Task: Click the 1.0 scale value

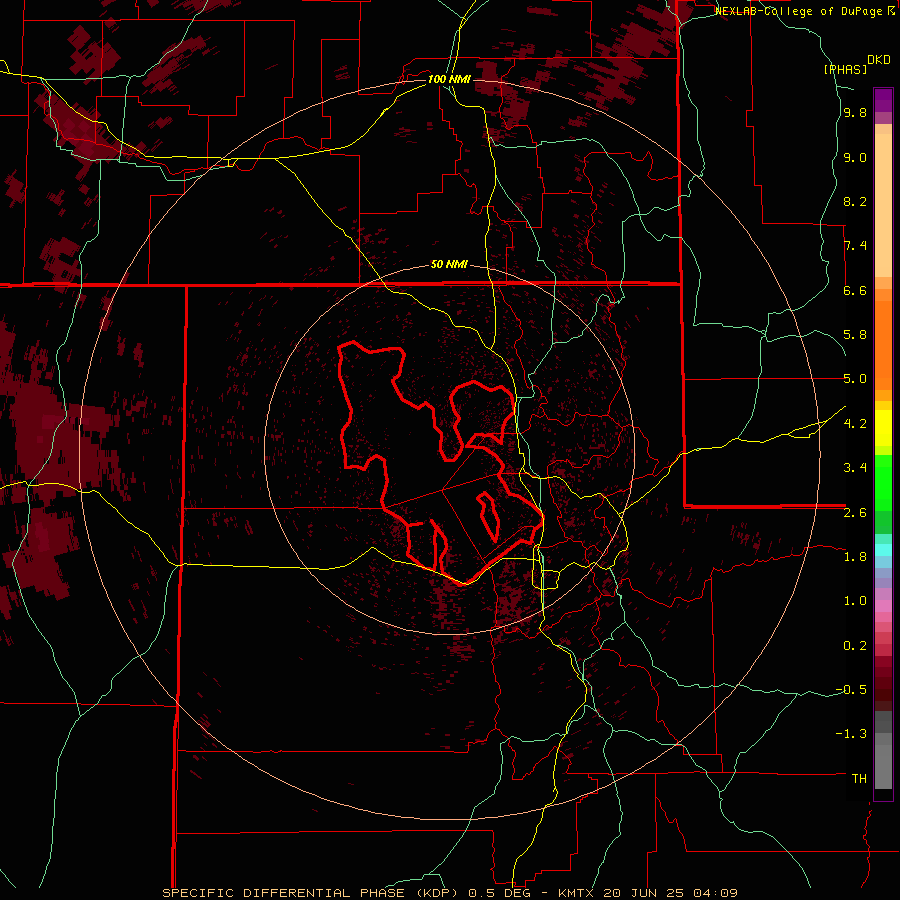Action: [x=855, y=601]
